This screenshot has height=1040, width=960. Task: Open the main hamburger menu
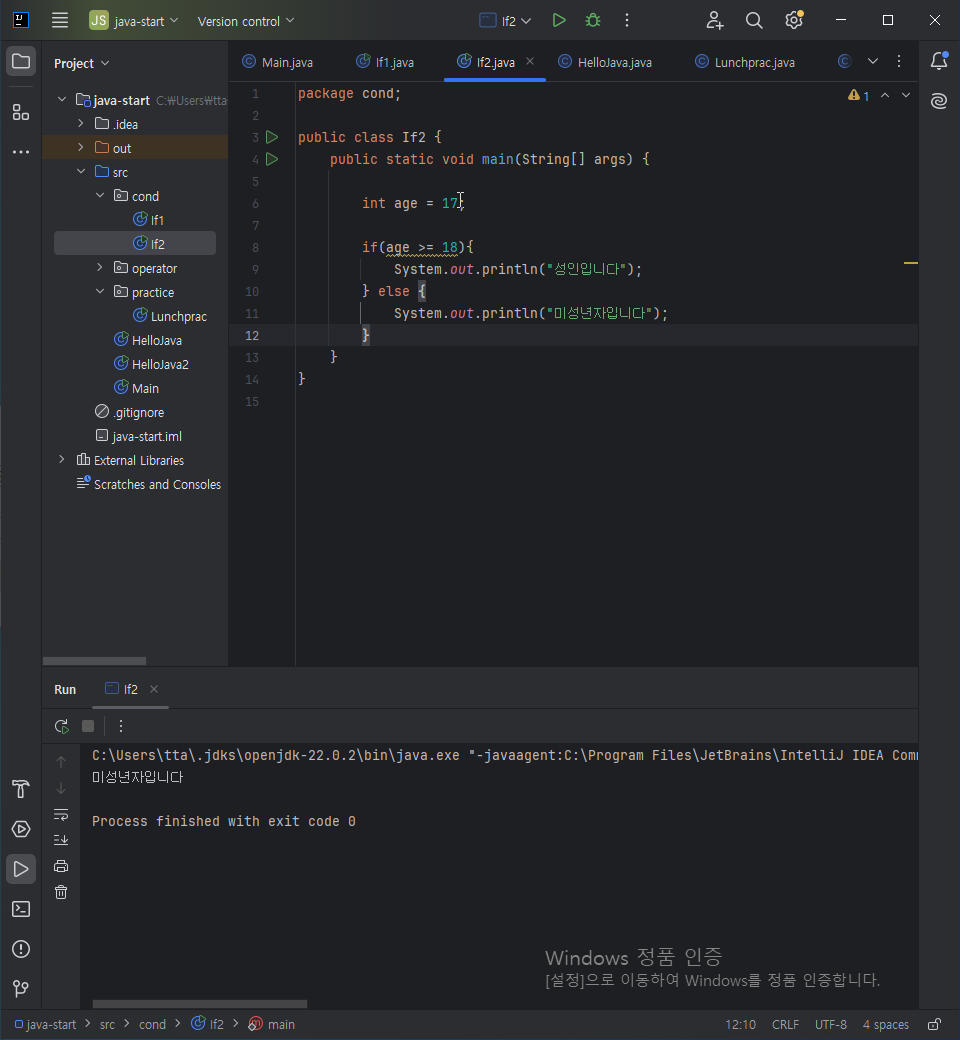tap(60, 21)
